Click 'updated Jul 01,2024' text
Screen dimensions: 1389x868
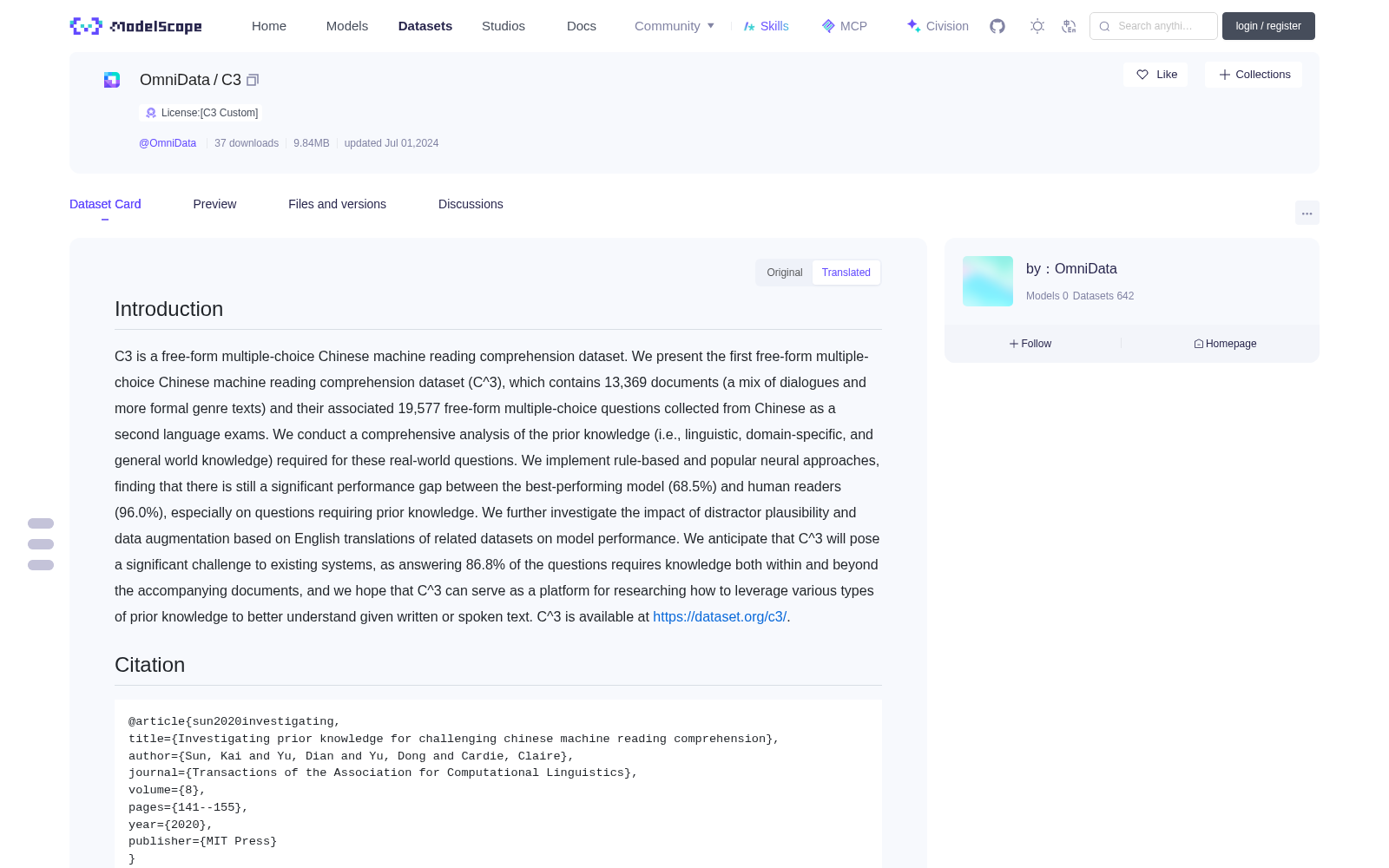392,143
